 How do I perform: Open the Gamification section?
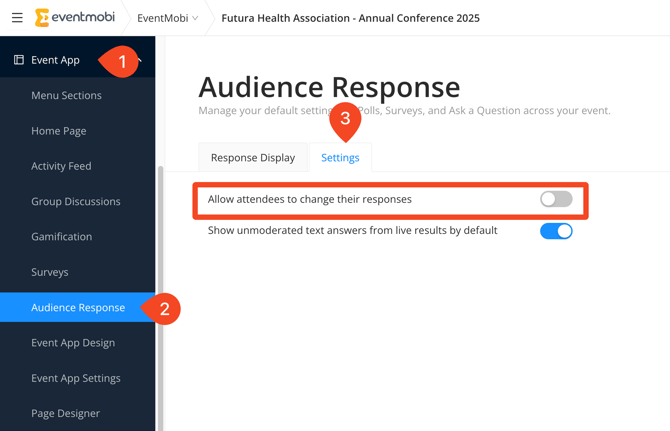[x=61, y=237]
